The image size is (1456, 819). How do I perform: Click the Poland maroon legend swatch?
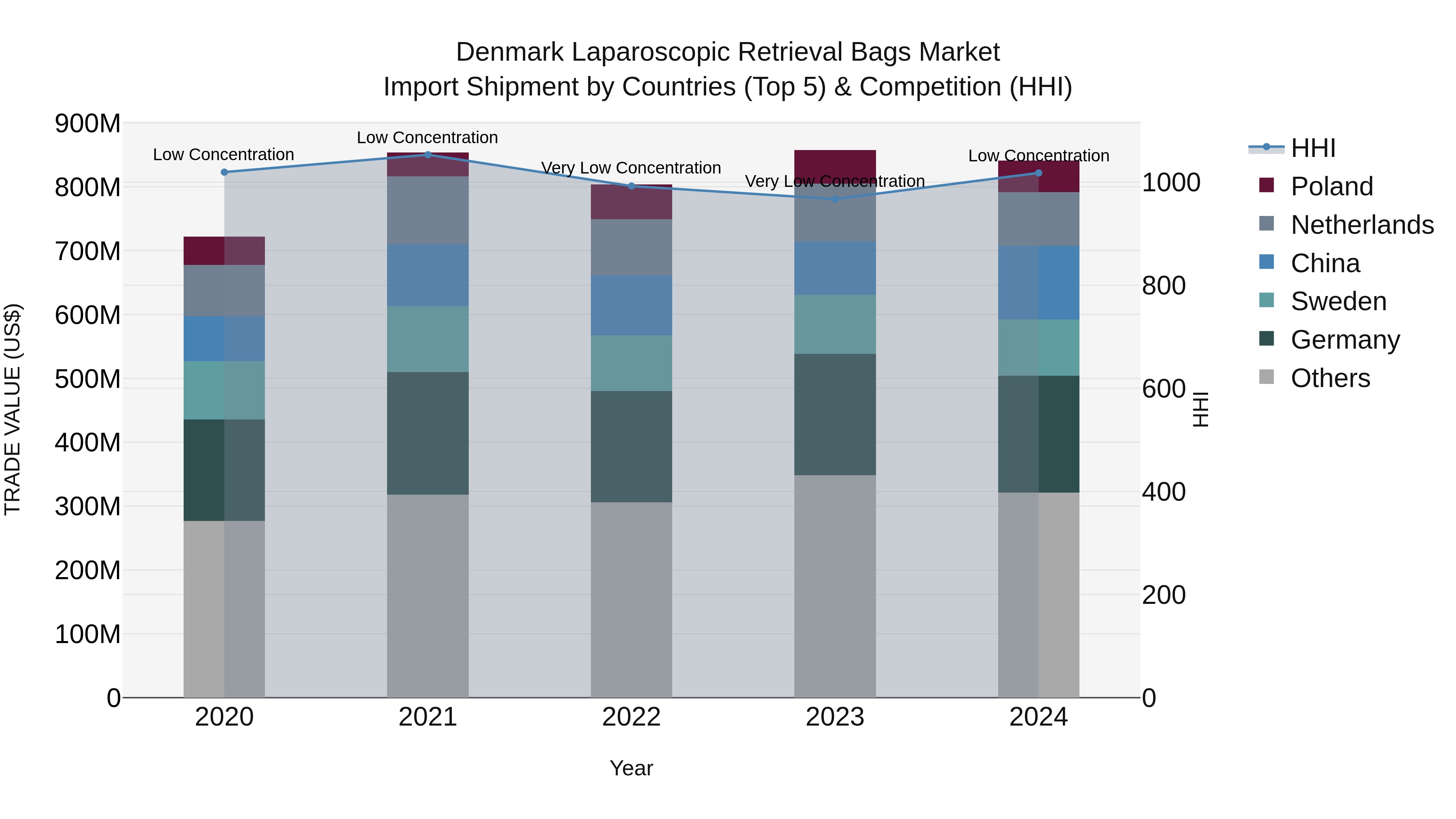[1267, 185]
